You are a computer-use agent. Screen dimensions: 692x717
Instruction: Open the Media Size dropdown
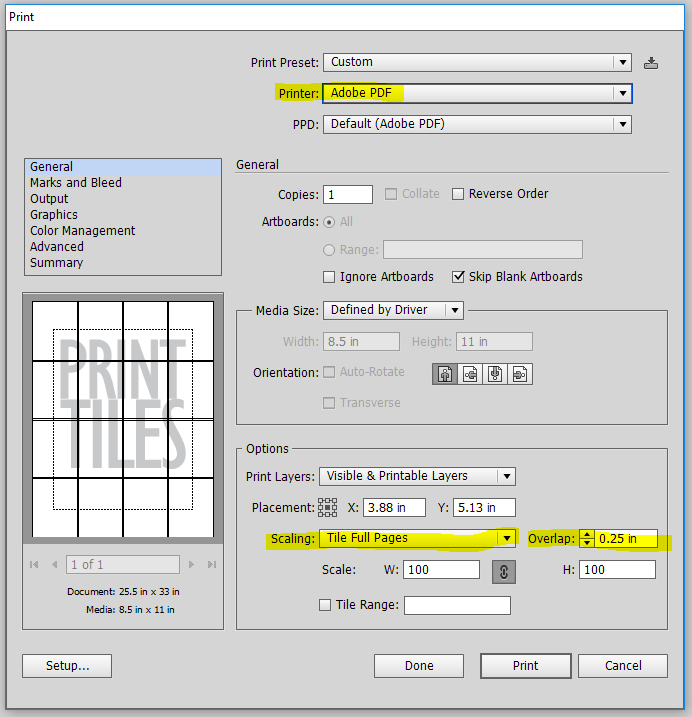pos(393,310)
